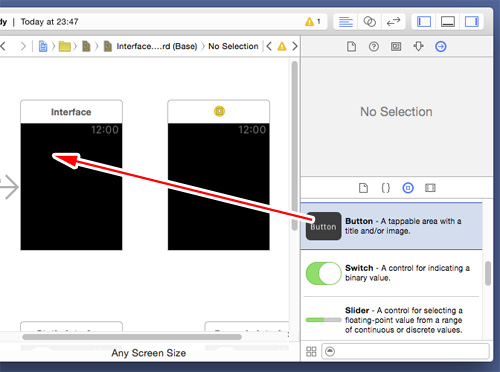Show the Version editor
Viewport: 500px width, 372px height.
393,22
